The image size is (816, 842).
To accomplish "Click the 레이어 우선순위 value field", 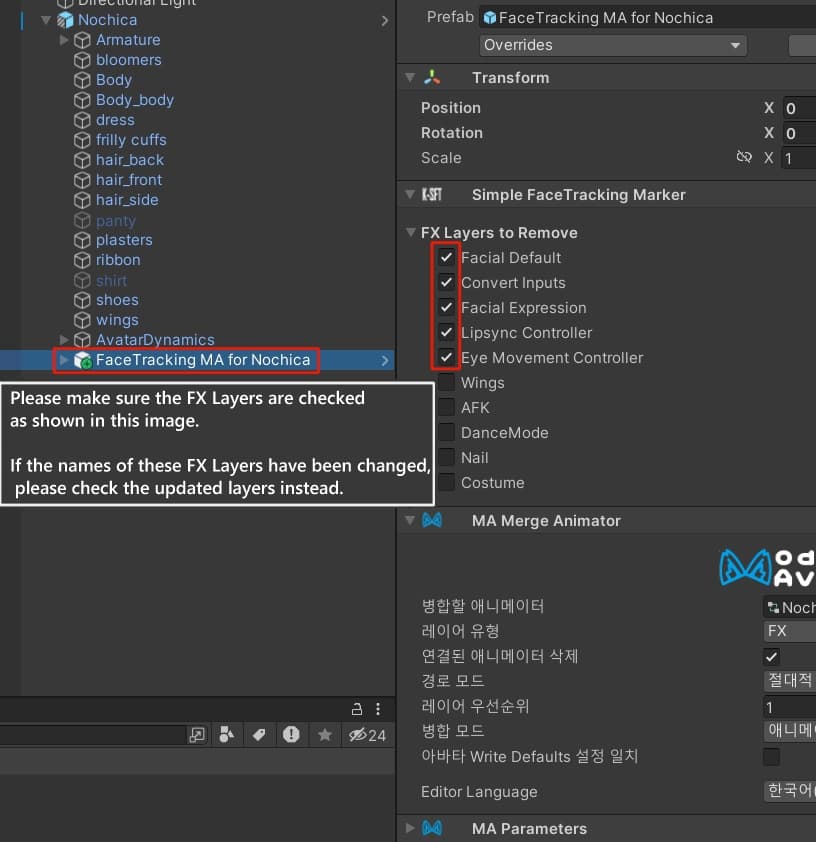I will [789, 707].
